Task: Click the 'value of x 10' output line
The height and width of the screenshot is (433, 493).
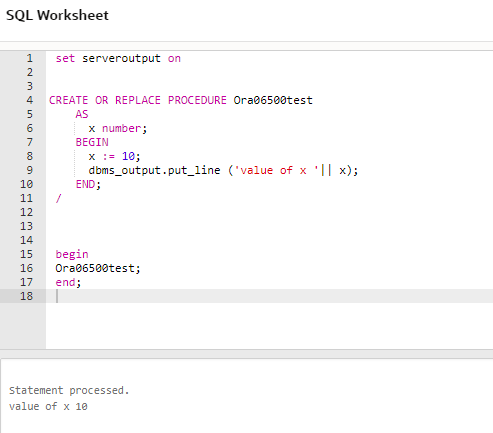Action: 48,406
